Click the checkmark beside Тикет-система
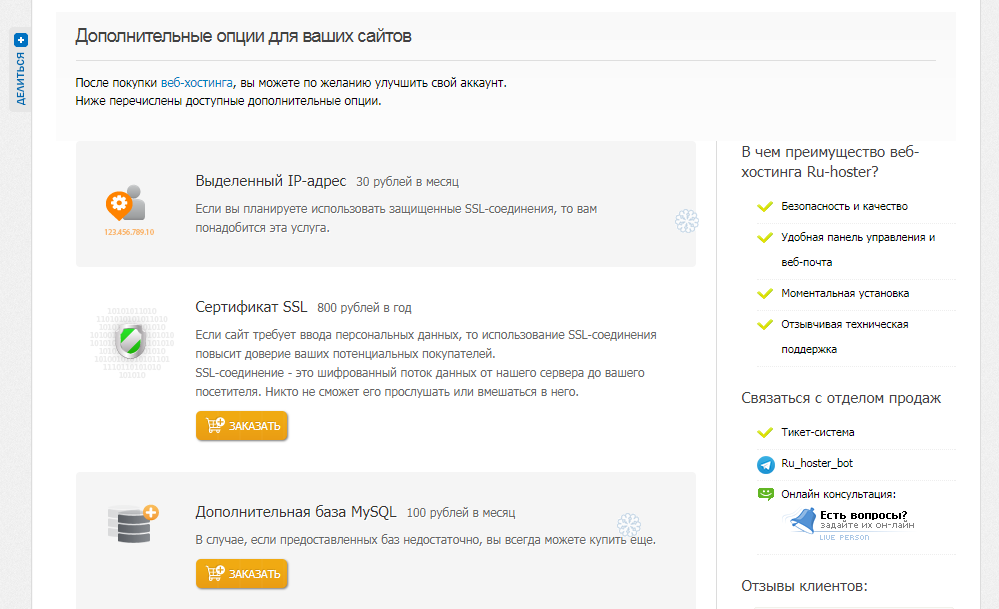 click(766, 433)
